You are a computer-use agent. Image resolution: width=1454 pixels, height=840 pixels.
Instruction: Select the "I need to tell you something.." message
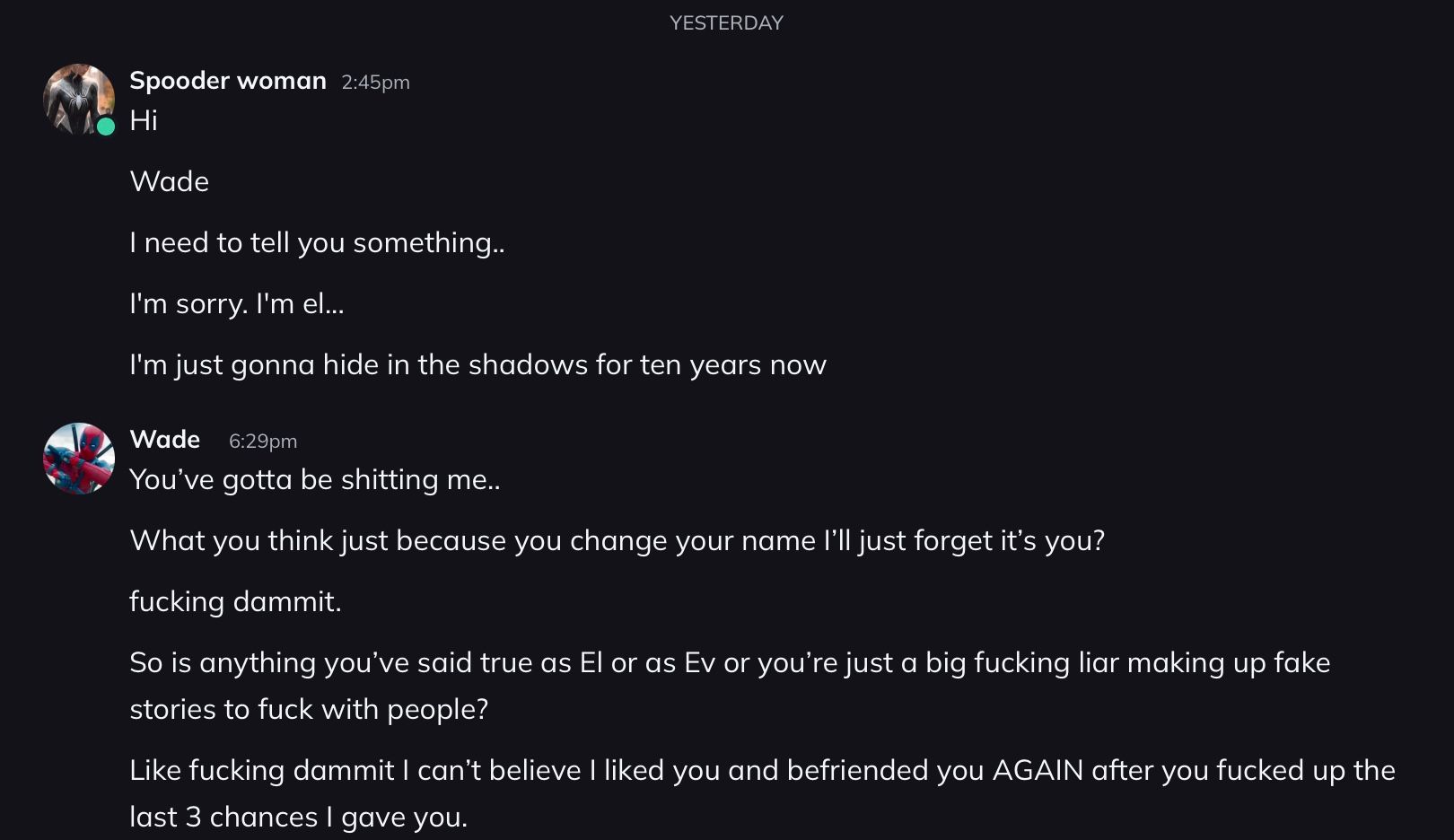317,242
